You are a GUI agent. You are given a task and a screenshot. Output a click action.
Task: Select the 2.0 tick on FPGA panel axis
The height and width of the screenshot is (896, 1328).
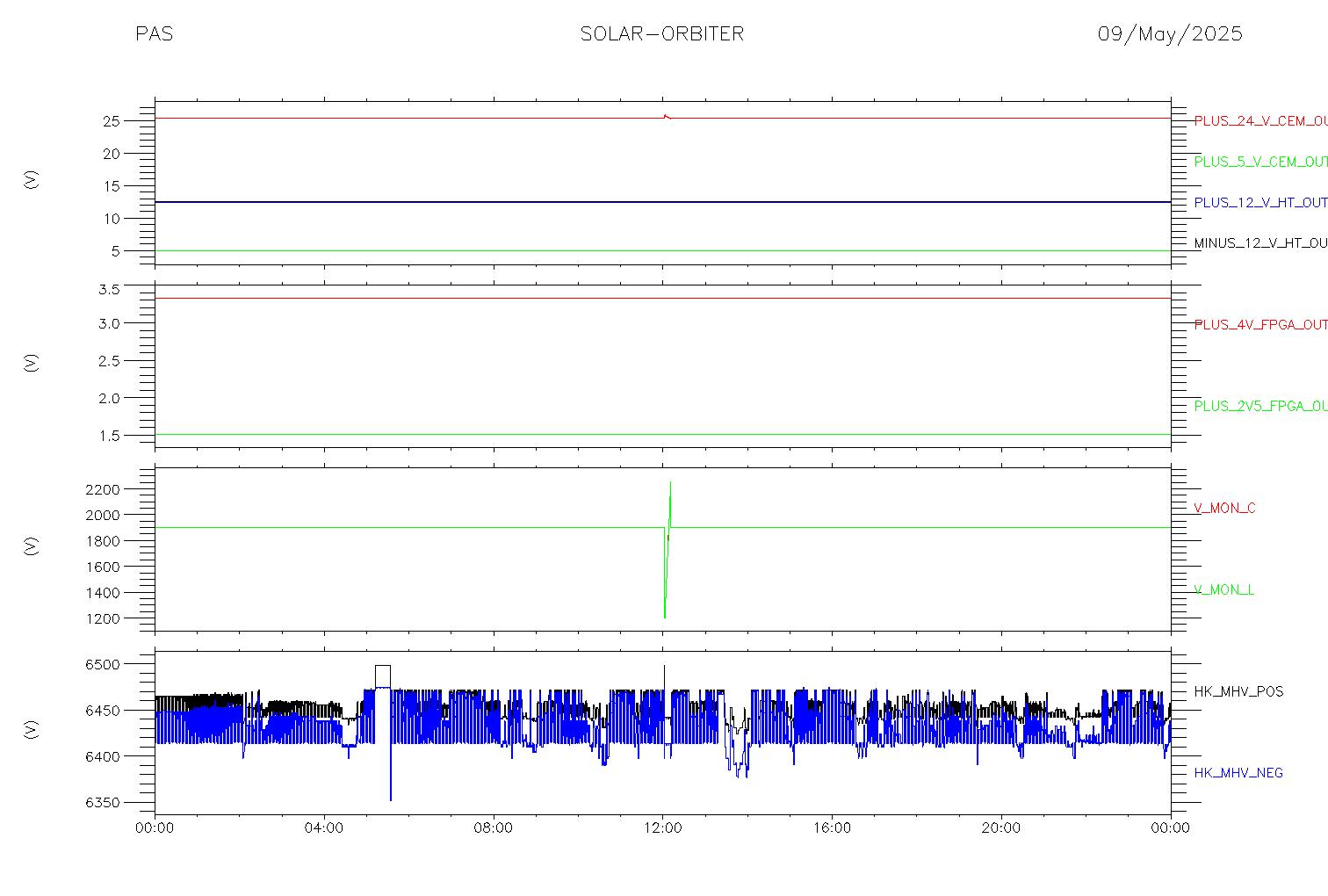coord(109,398)
